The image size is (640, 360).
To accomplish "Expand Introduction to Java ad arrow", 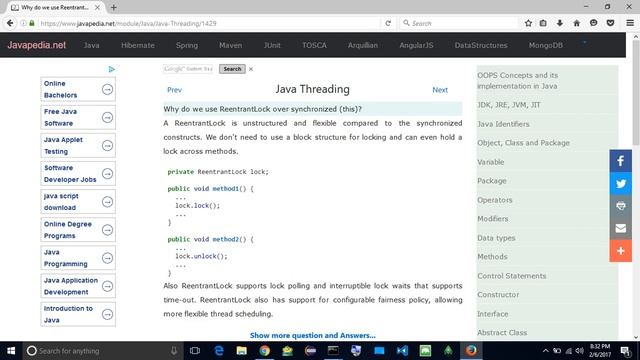I will (107, 314).
